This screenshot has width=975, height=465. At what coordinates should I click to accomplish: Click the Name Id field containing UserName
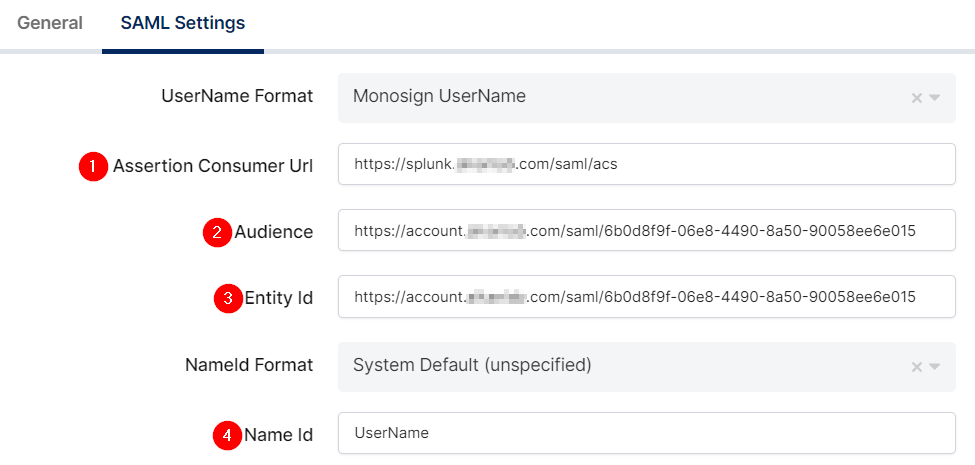click(x=646, y=433)
